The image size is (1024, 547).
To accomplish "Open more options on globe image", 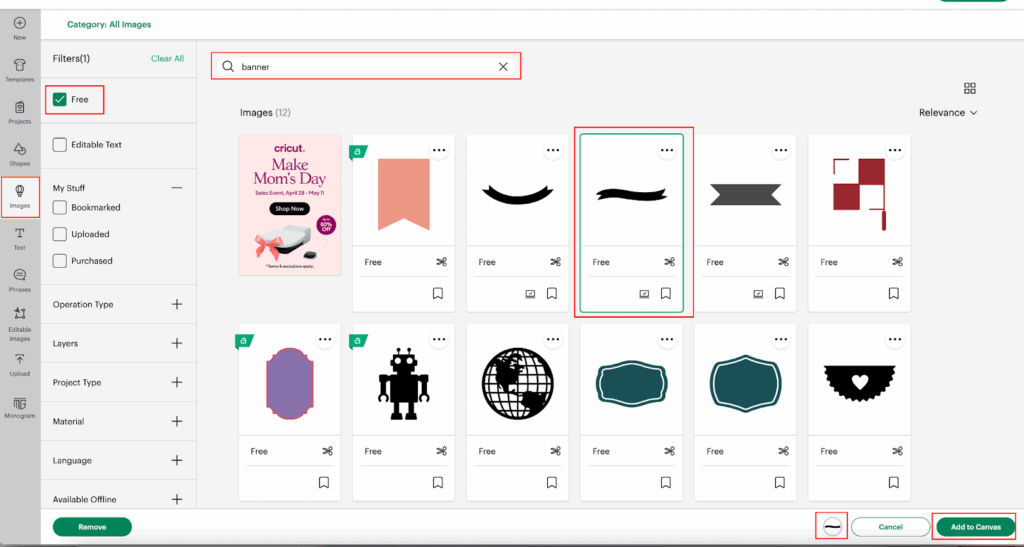I will [553, 339].
